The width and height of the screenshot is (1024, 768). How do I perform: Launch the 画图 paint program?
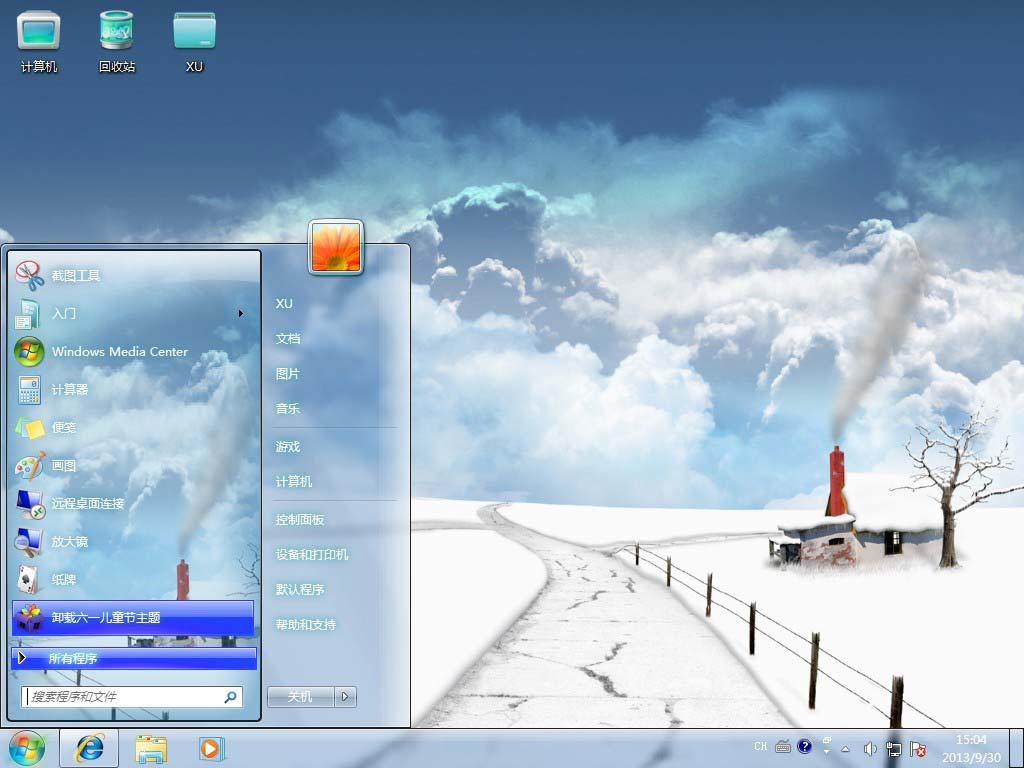[x=64, y=465]
